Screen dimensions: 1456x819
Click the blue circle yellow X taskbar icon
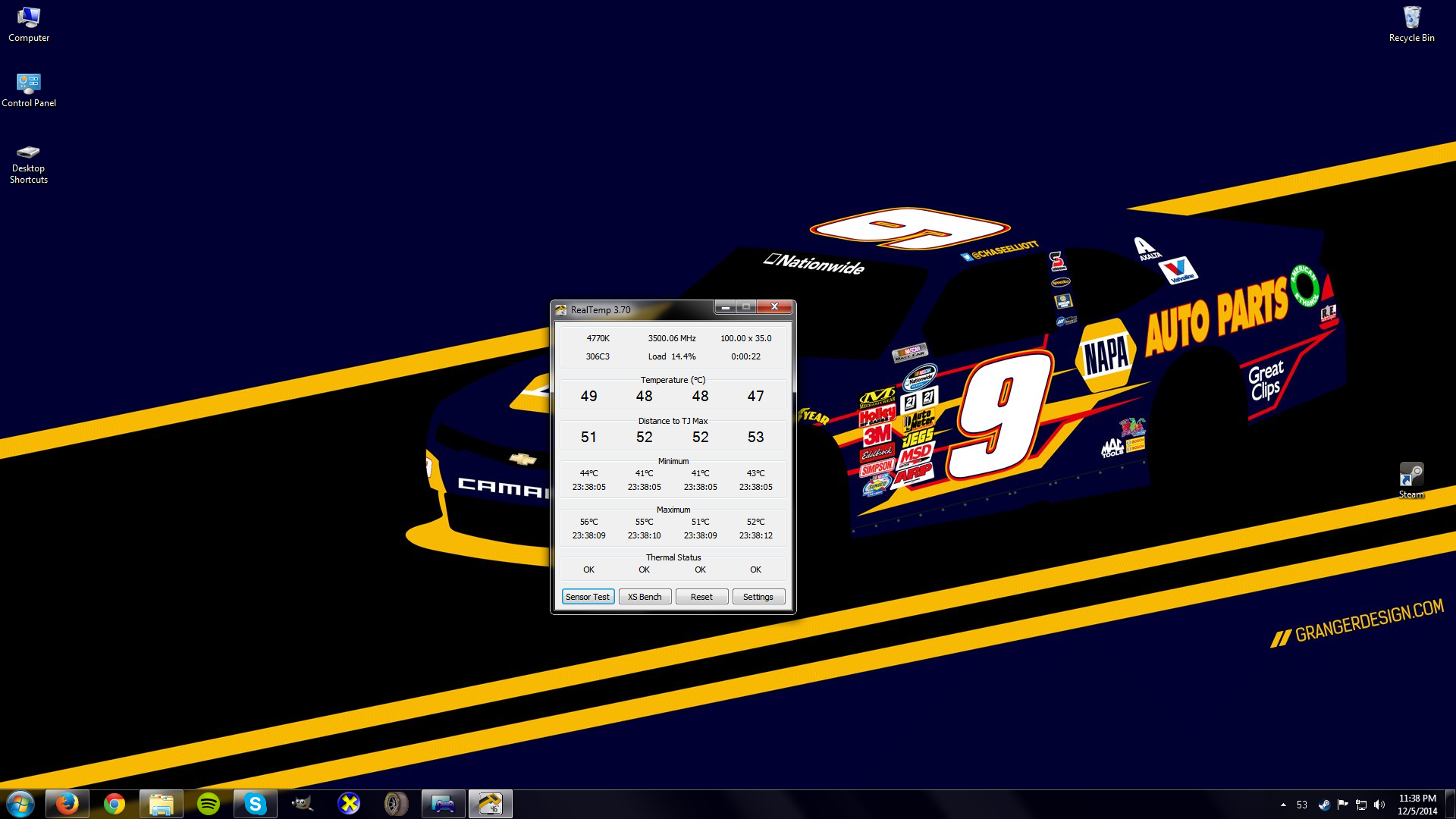350,804
